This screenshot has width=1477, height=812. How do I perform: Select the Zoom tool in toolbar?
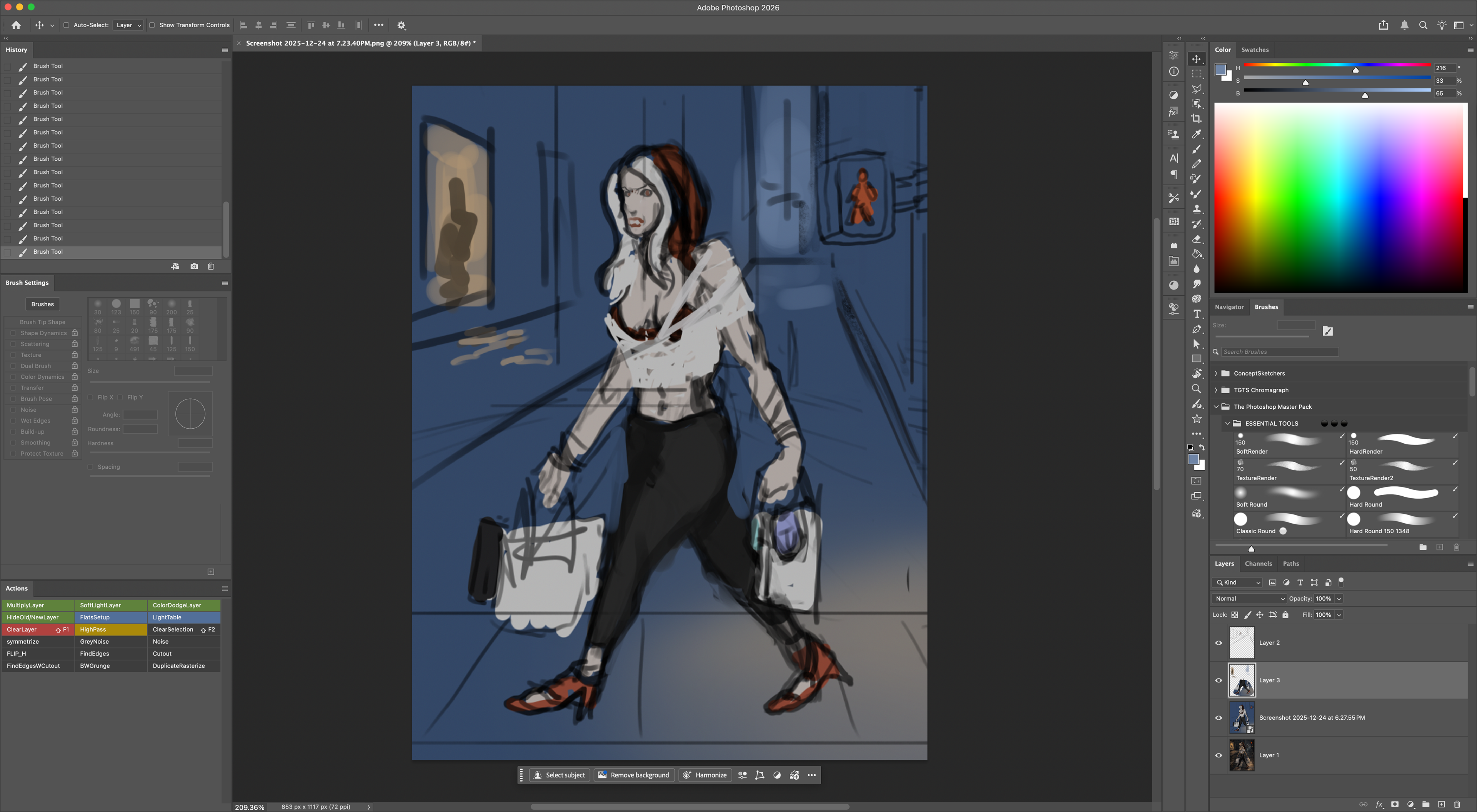click(1197, 389)
